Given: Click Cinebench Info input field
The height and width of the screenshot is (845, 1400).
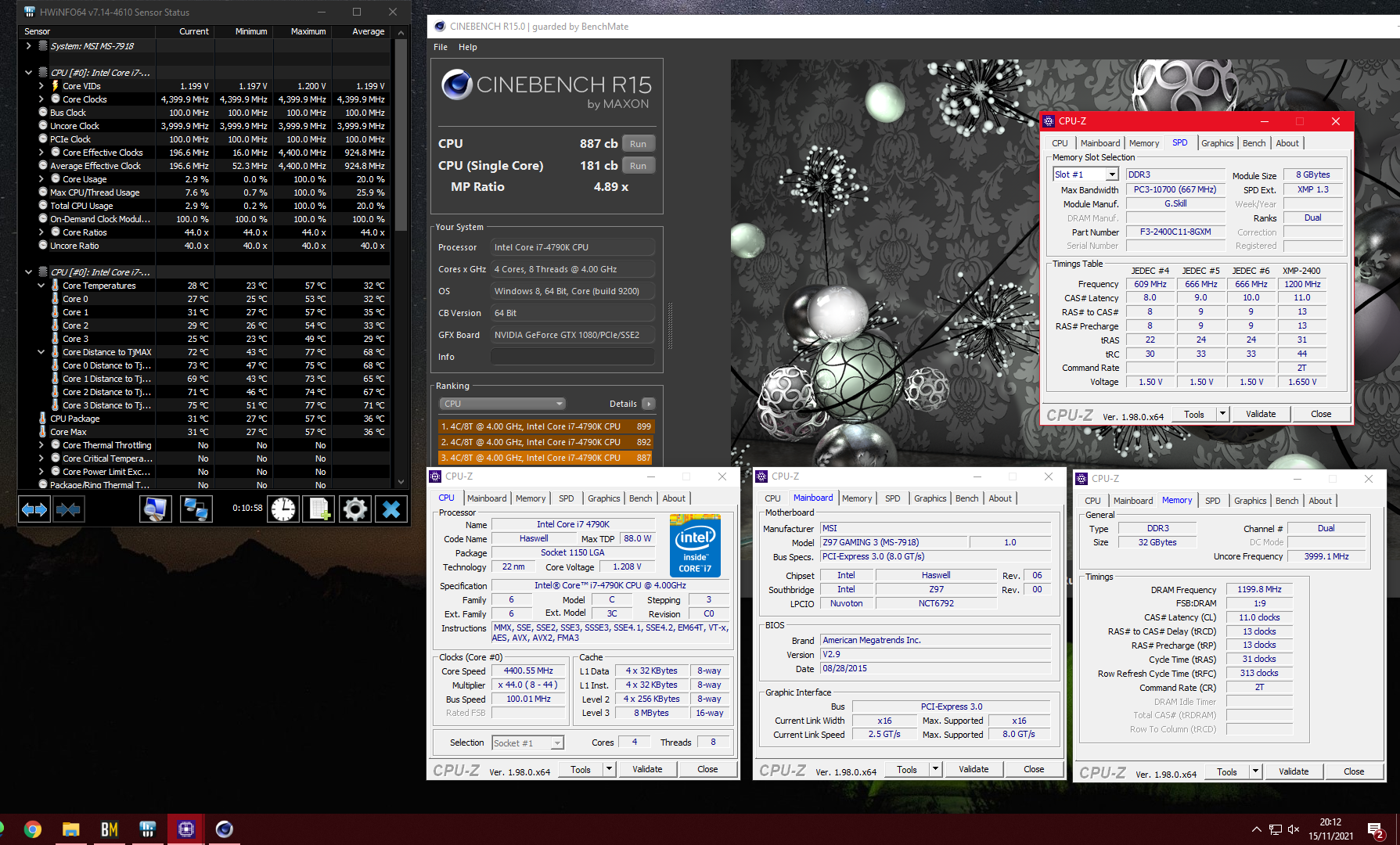Looking at the screenshot, I should pos(573,357).
